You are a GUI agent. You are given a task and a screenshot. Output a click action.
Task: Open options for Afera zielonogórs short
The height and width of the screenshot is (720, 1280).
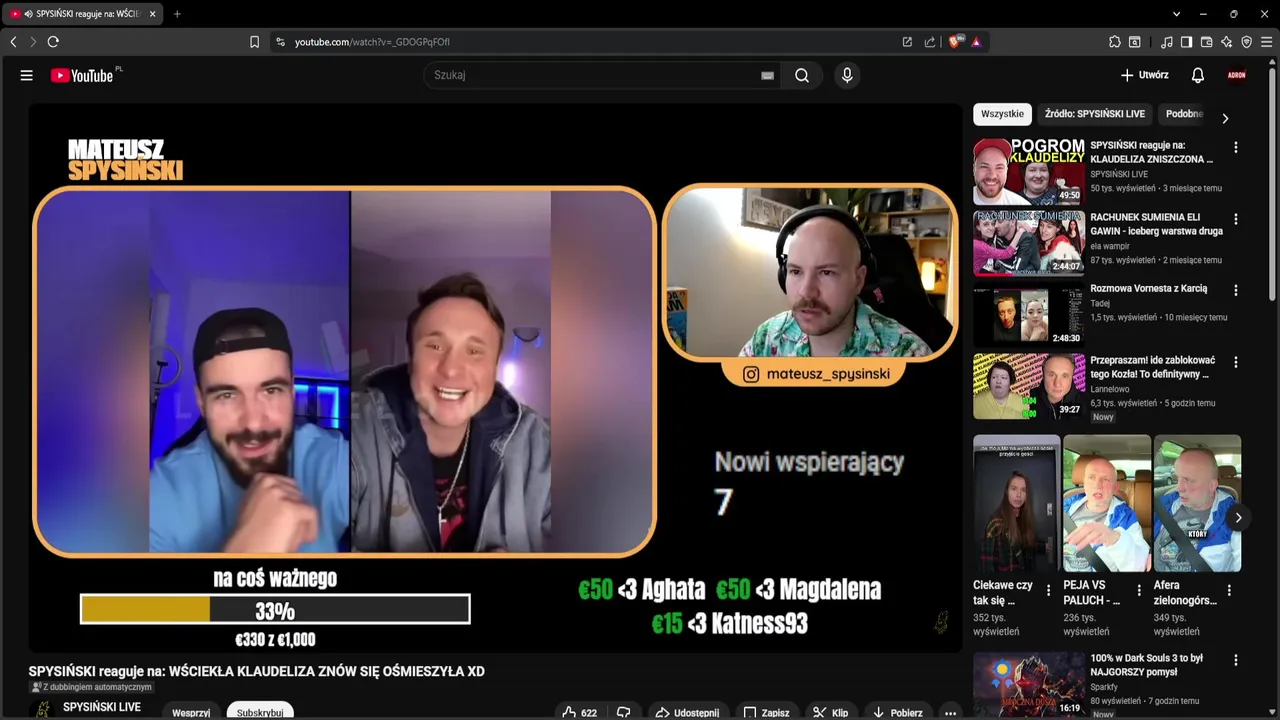point(1229,590)
